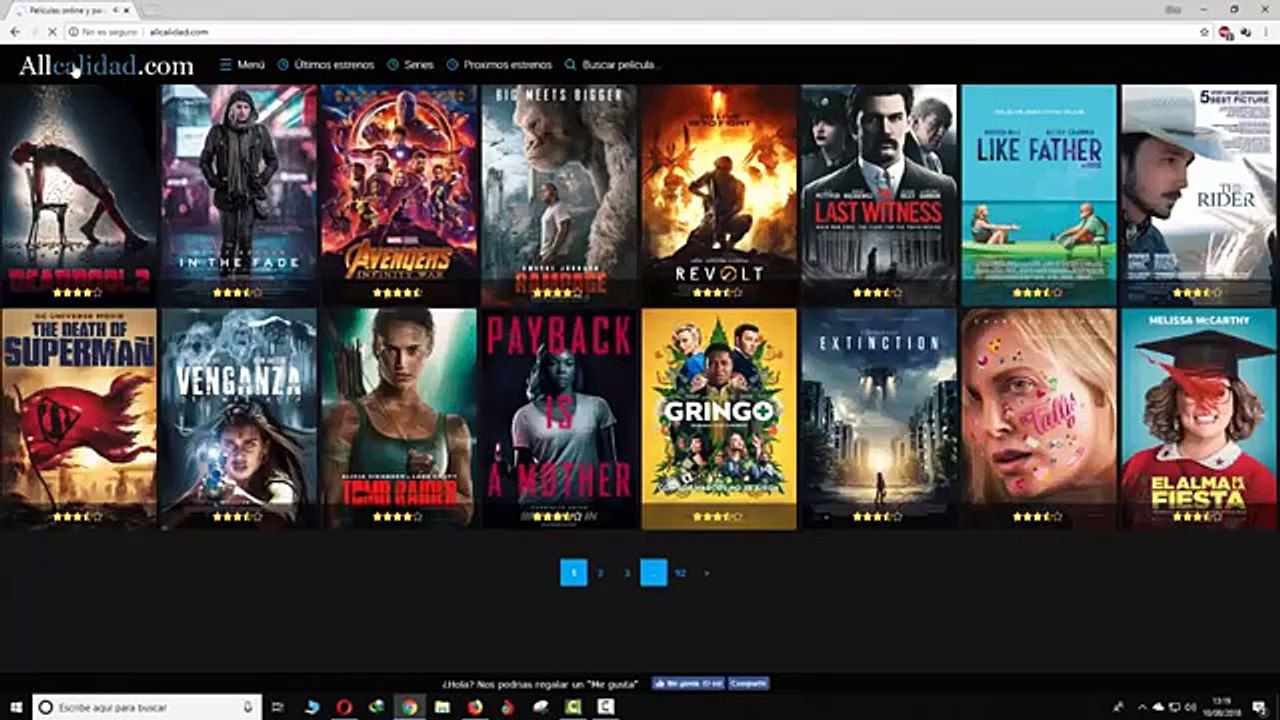Click the taskbar clock and date
The width and height of the screenshot is (1280, 720).
[1222, 707]
